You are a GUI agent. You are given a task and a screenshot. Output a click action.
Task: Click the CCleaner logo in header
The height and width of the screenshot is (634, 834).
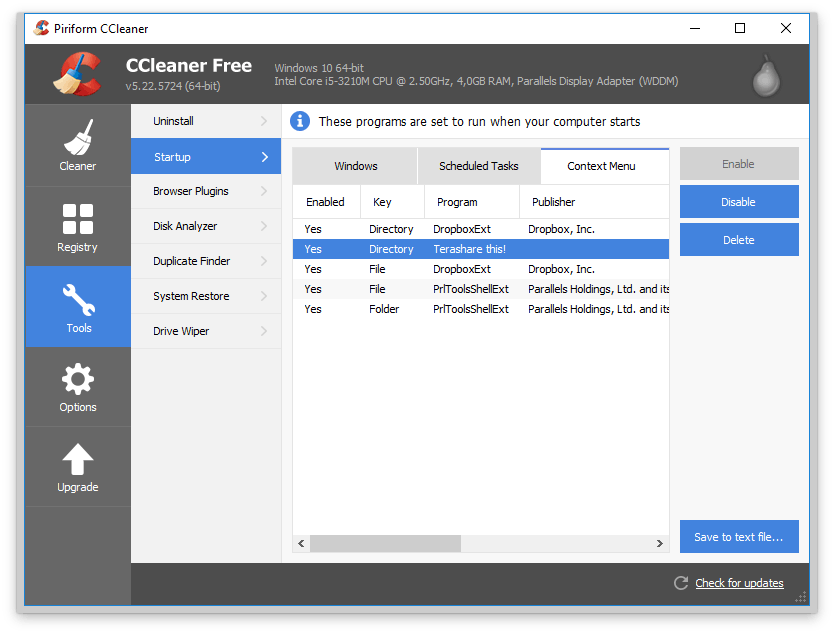(78, 74)
